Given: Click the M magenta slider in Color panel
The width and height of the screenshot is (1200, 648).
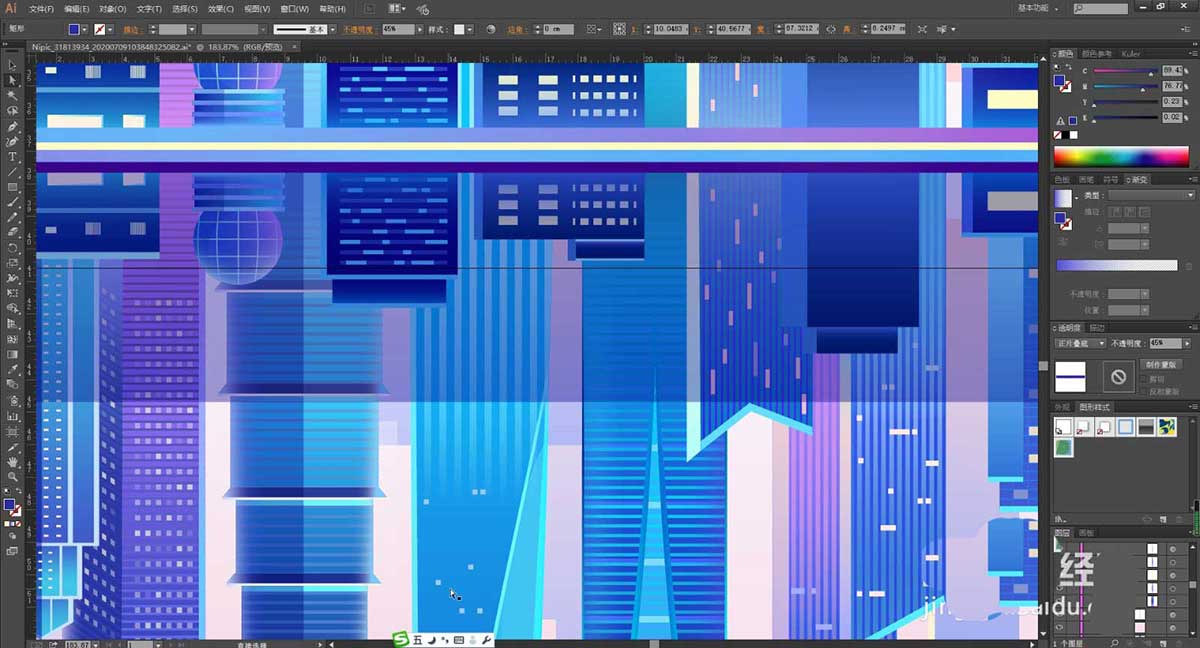Looking at the screenshot, I should (1125, 87).
